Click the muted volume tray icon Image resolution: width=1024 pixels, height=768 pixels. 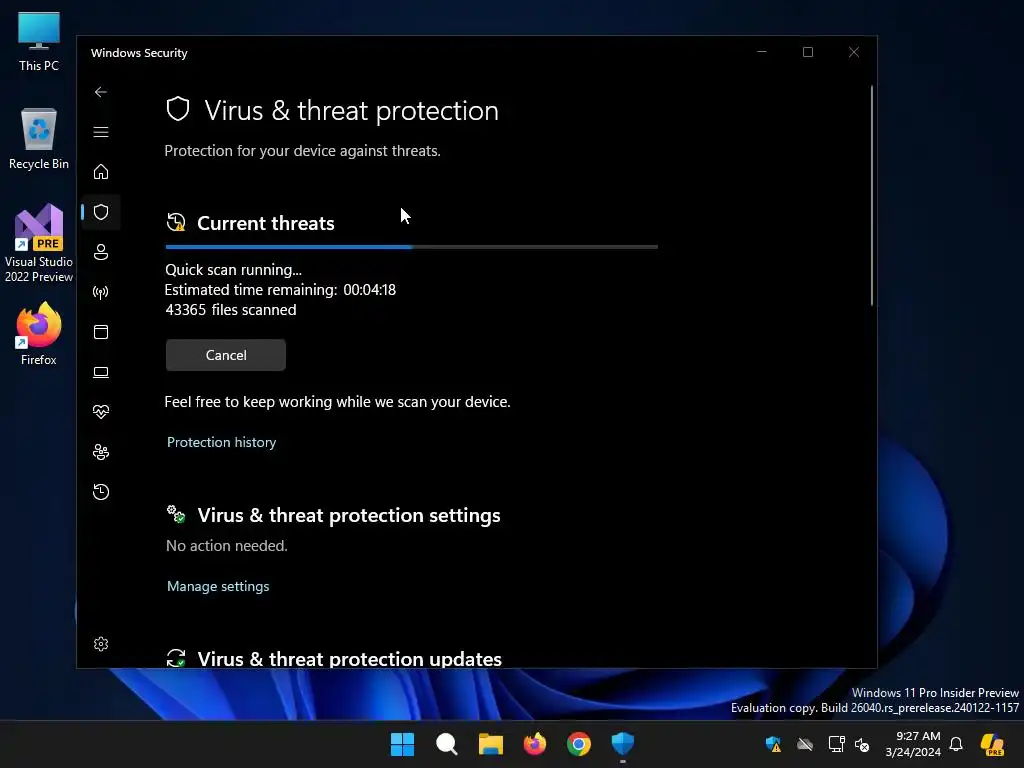click(862, 744)
